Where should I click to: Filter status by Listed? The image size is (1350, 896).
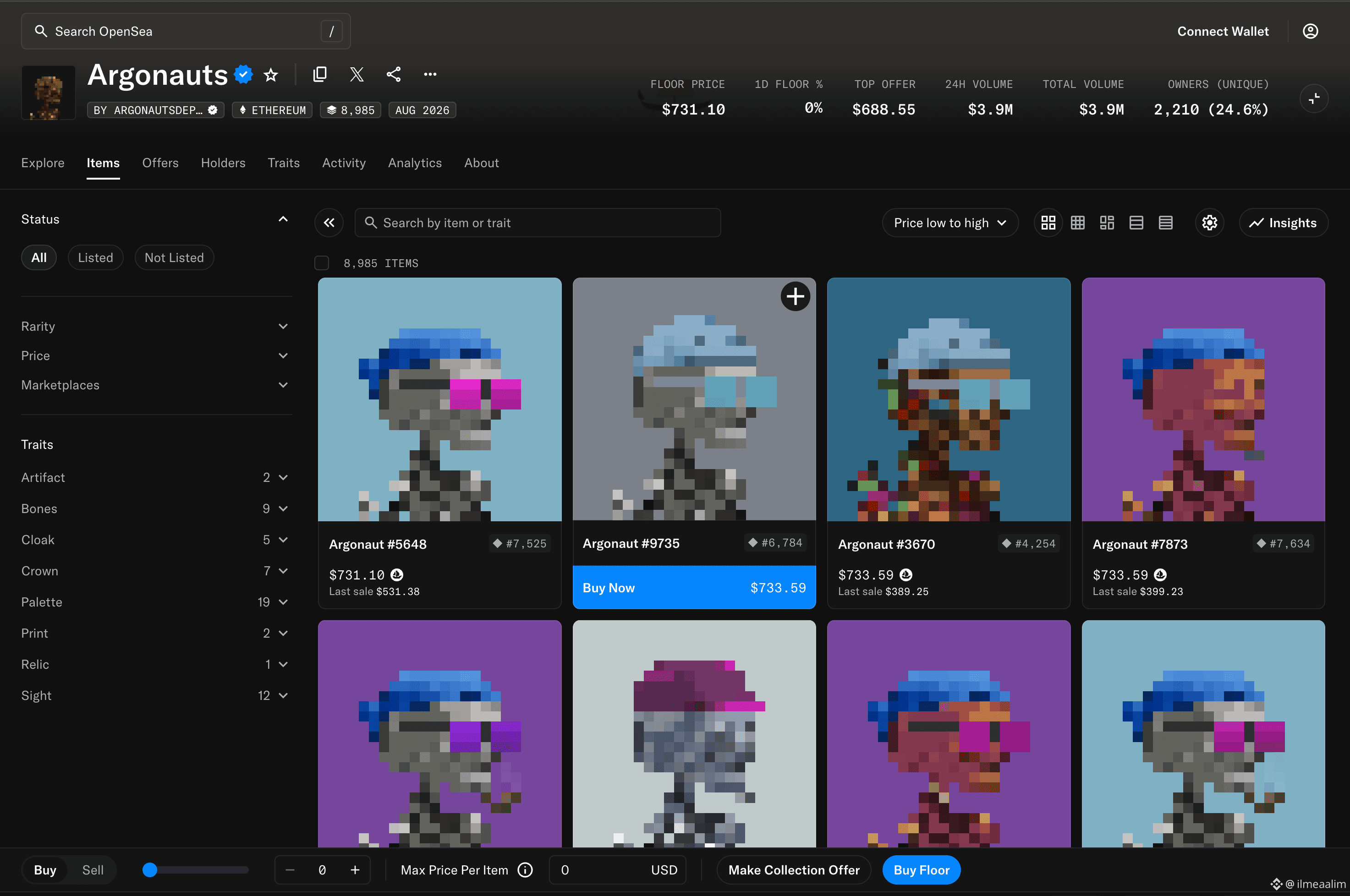click(x=95, y=258)
